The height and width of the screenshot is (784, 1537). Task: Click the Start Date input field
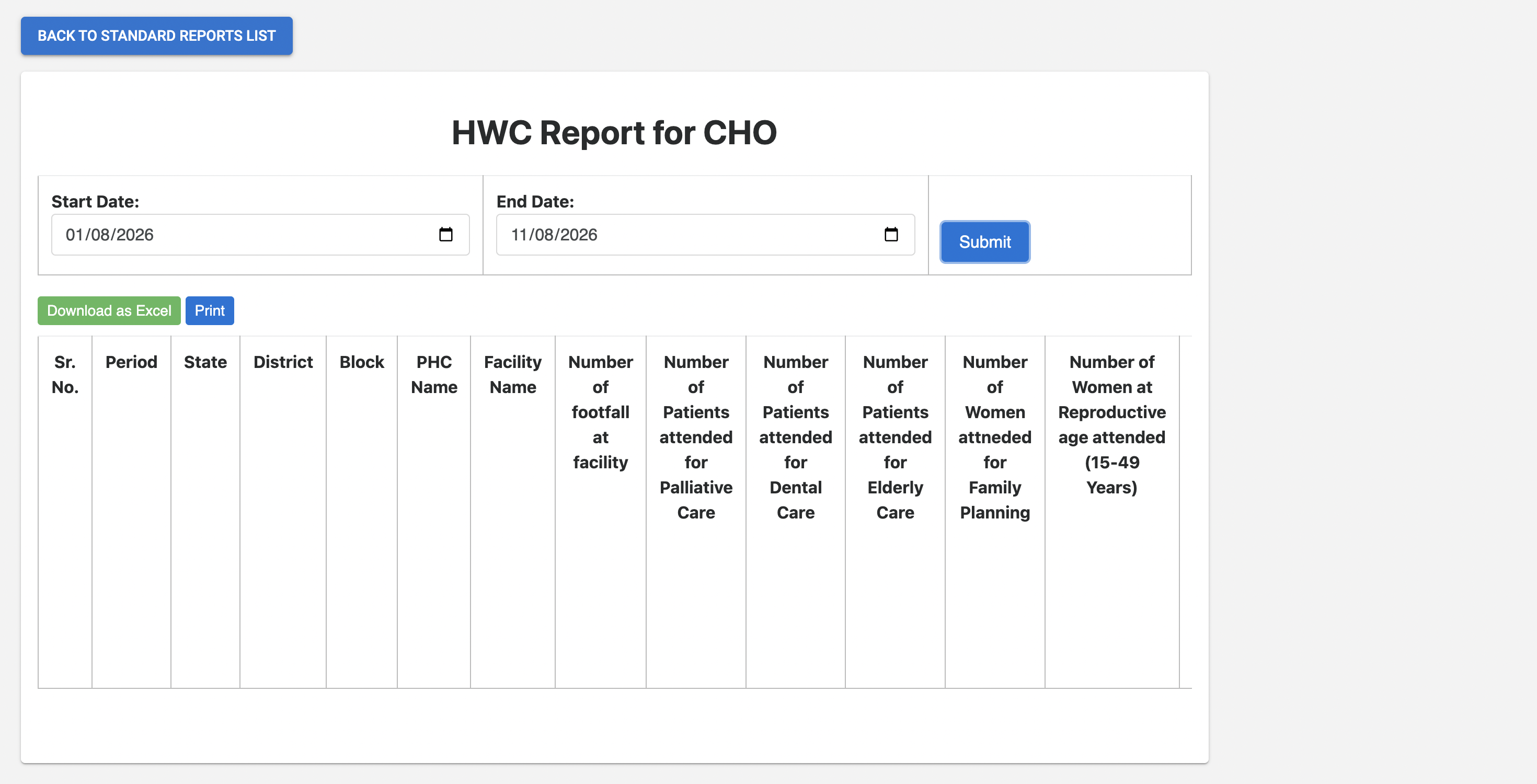tap(260, 235)
